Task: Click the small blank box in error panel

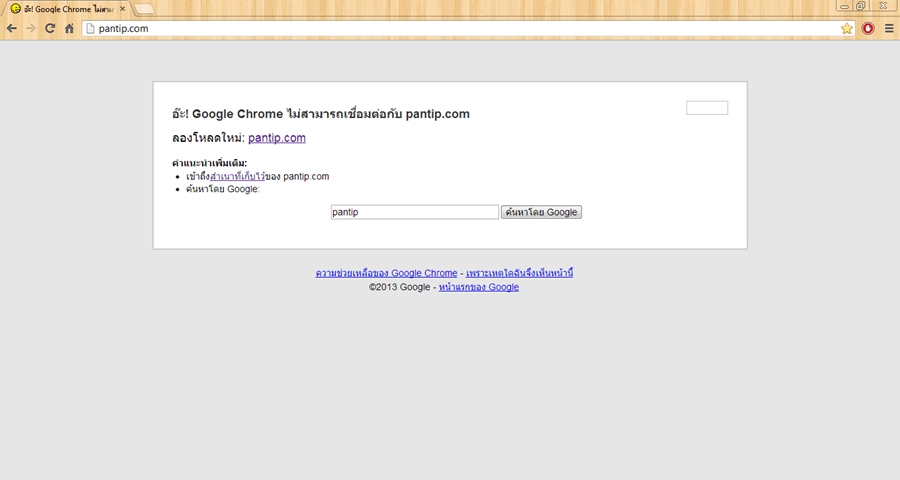Action: pyautogui.click(x=707, y=108)
